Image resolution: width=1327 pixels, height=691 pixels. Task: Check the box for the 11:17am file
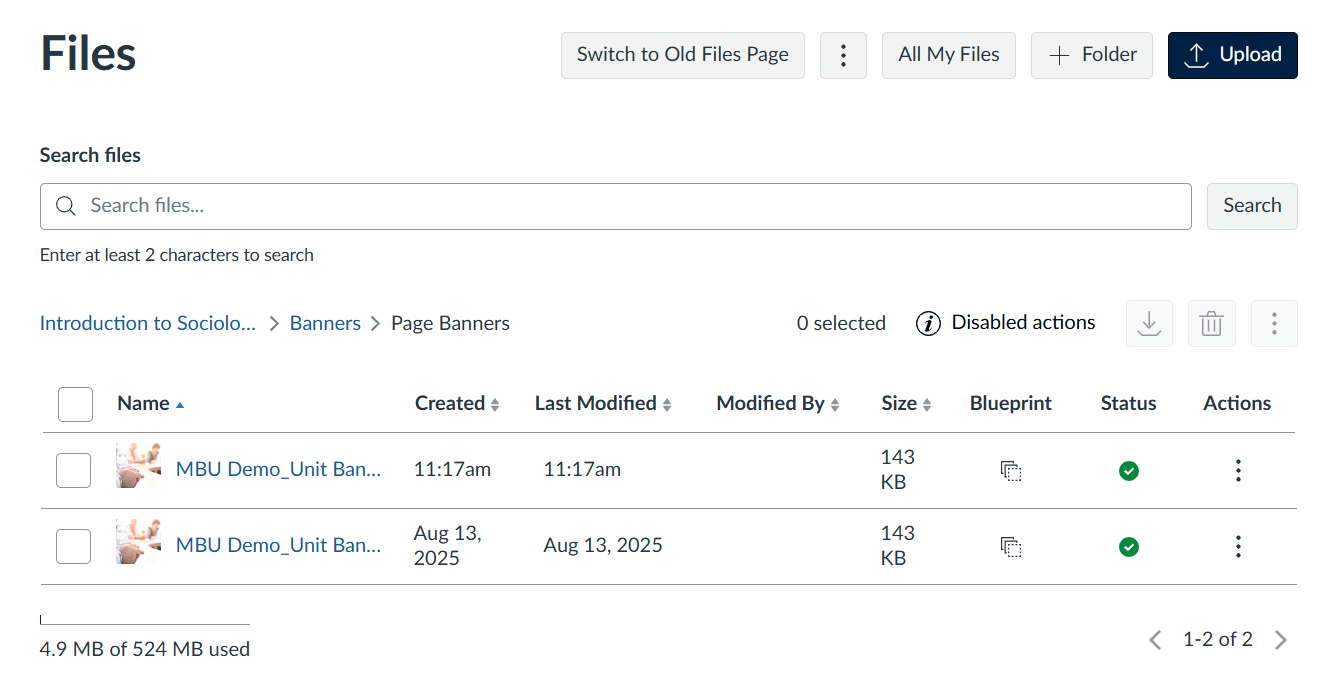pos(74,470)
